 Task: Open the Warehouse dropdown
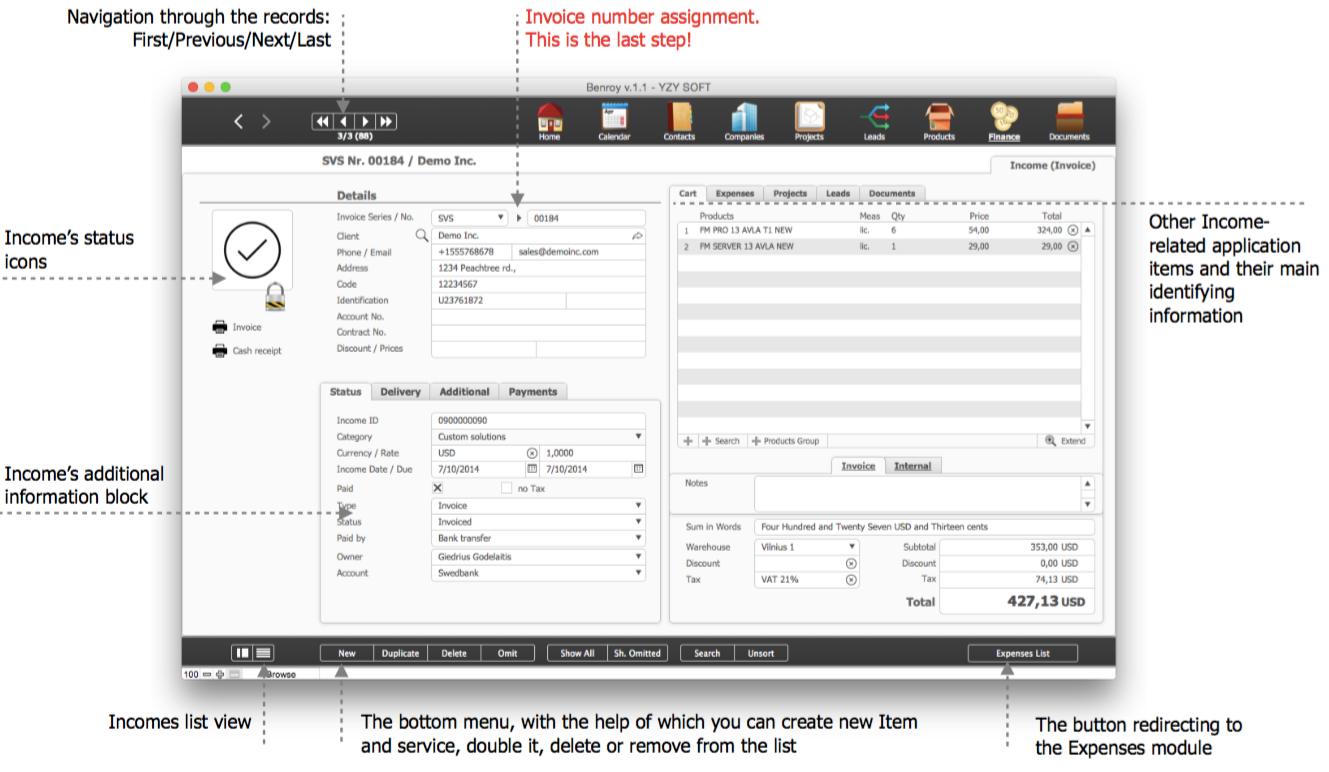coord(851,547)
